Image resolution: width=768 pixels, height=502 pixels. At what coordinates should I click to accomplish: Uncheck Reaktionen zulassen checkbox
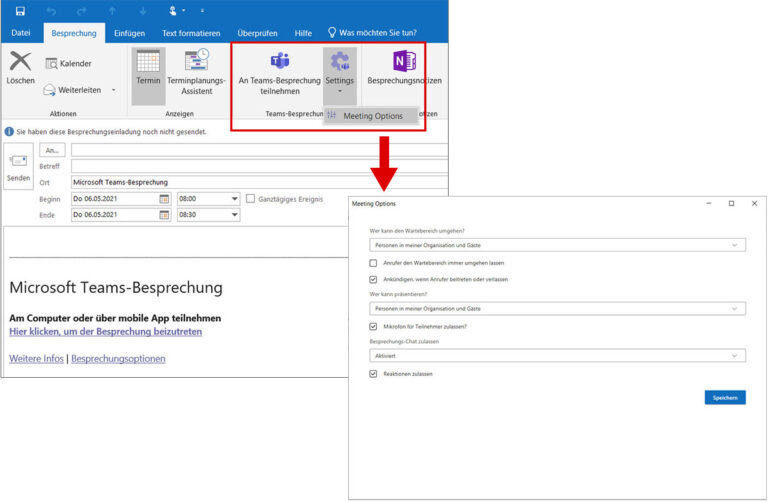[x=373, y=374]
